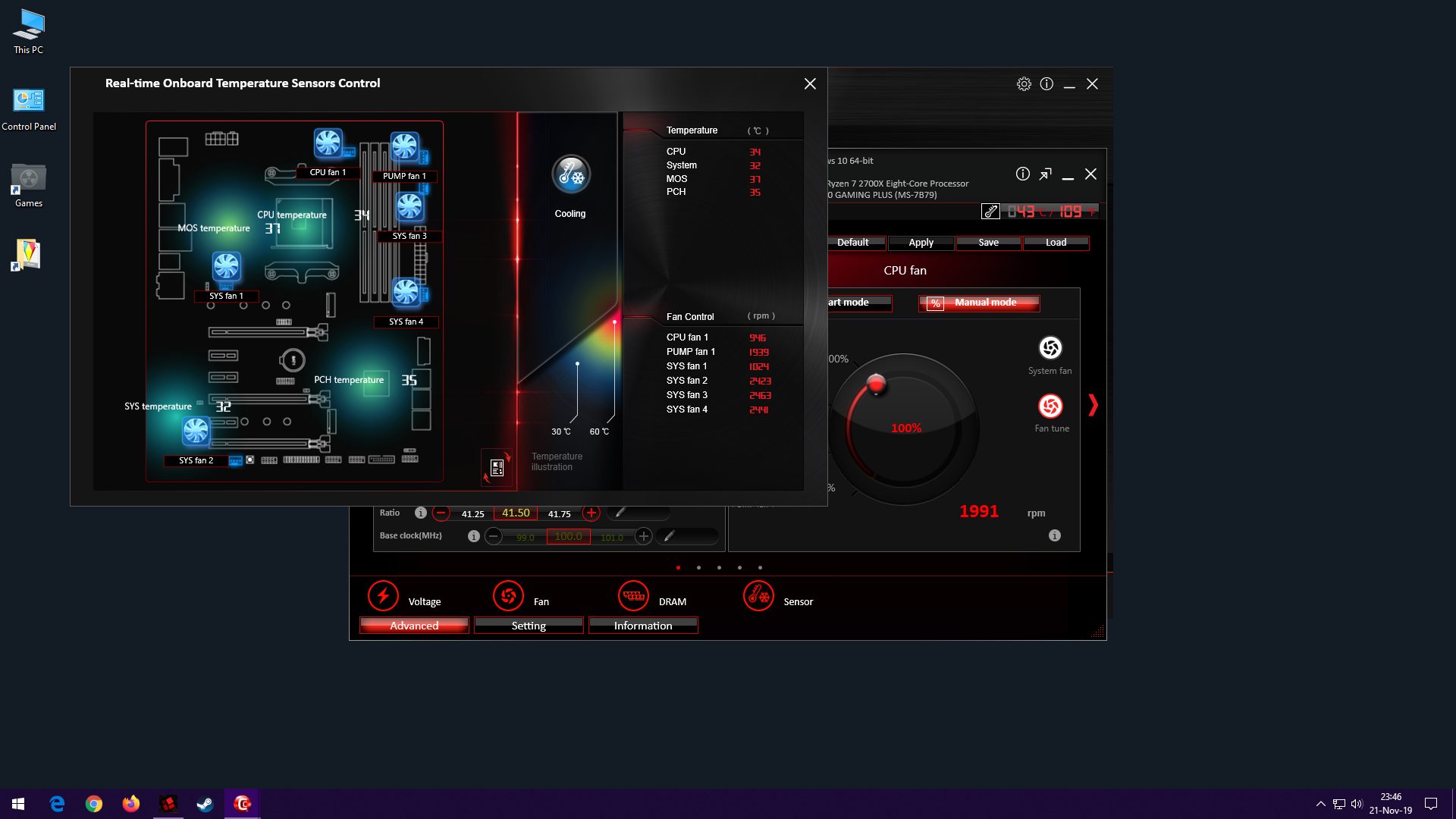Select the SYS fan 2 icon on motherboard
The height and width of the screenshot is (819, 1456).
(x=196, y=431)
